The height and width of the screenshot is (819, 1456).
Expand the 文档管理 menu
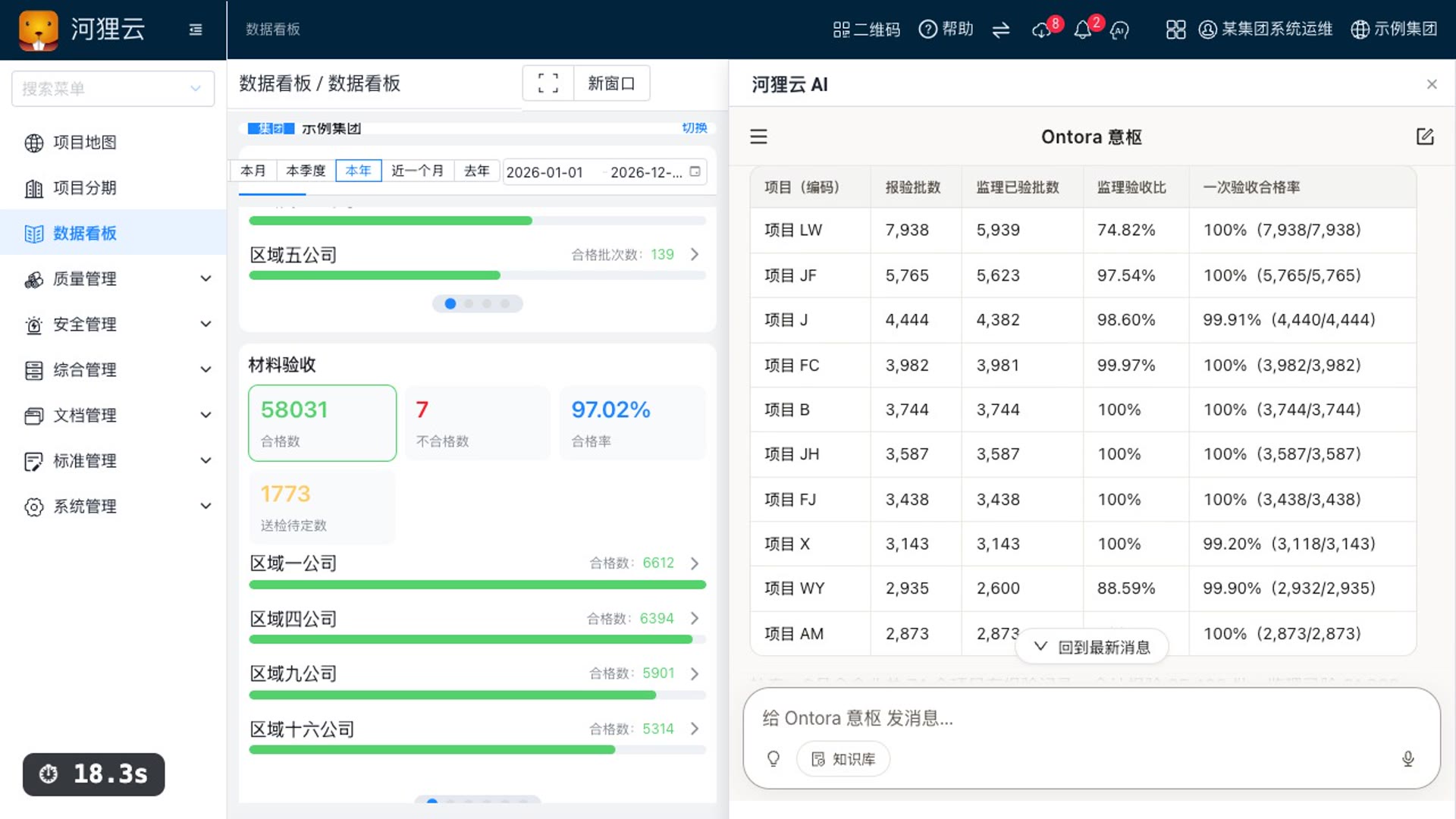(x=114, y=416)
